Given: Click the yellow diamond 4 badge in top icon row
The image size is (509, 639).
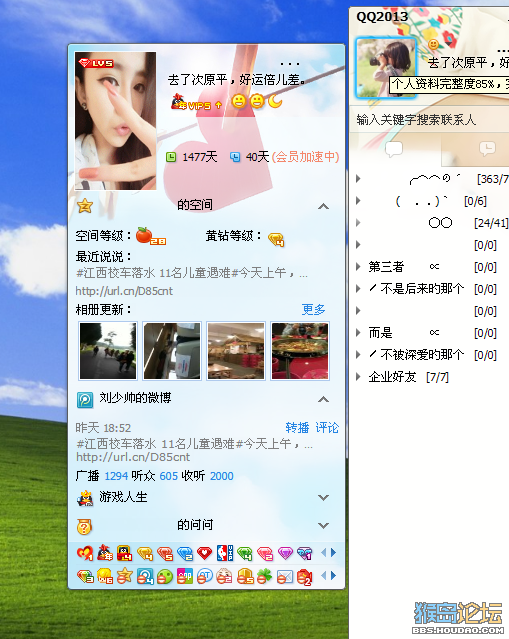Looking at the screenshot, I should (x=145, y=553).
